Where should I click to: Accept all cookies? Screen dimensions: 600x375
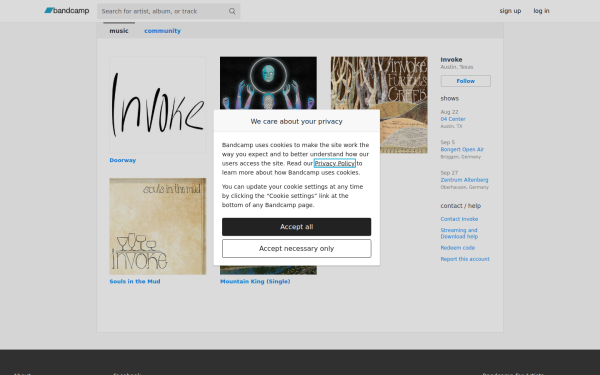pyautogui.click(x=297, y=227)
